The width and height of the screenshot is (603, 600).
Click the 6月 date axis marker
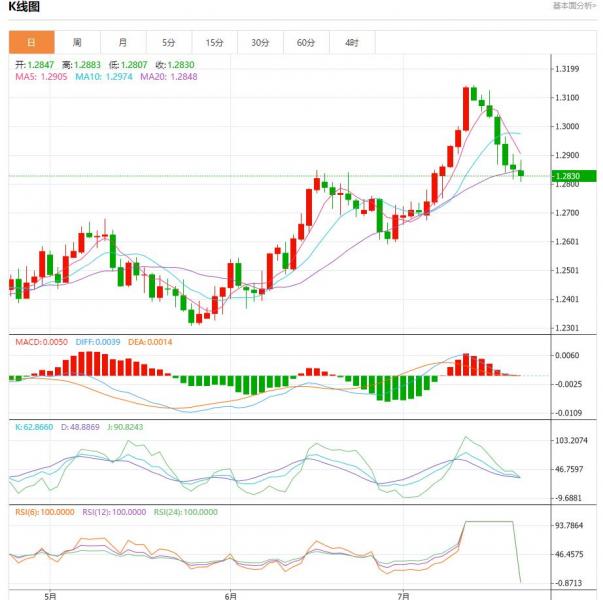tap(231, 596)
